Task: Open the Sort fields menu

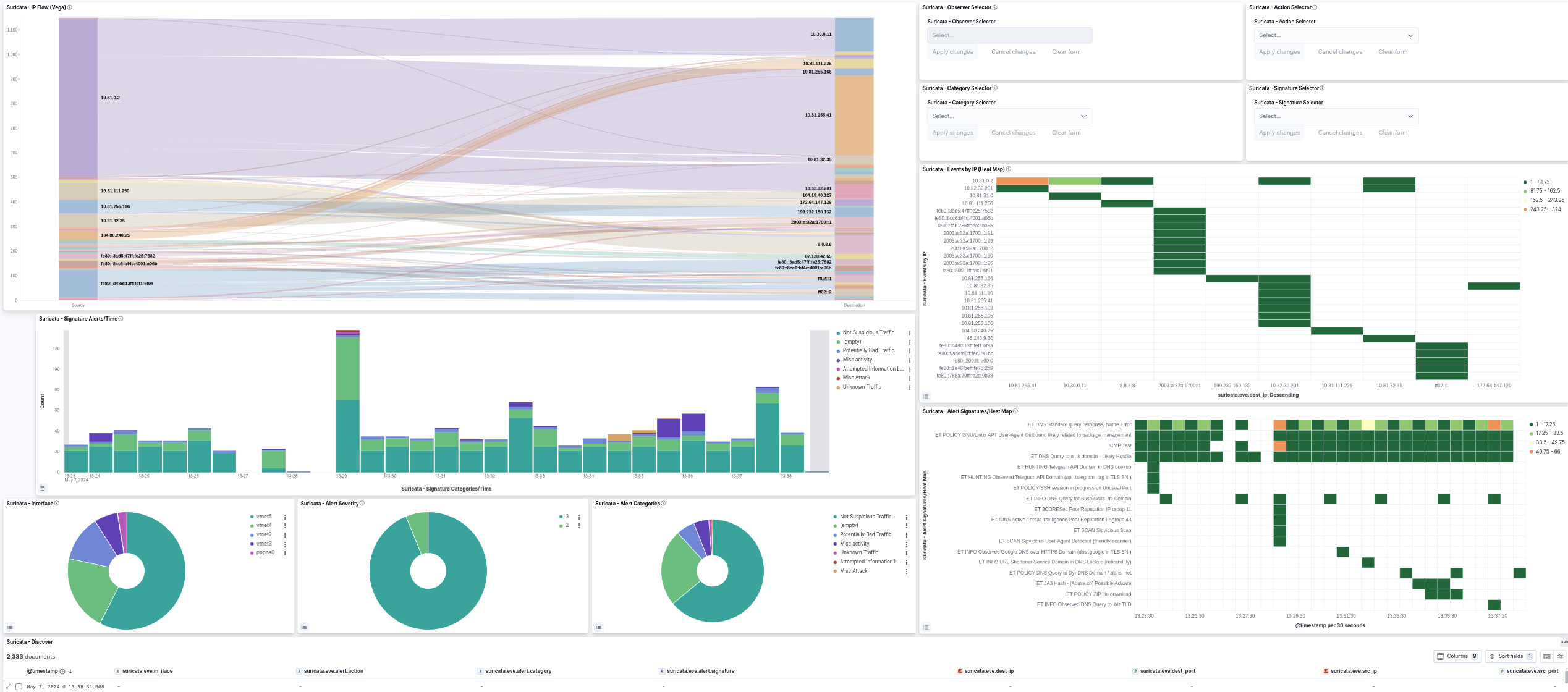Action: tap(1510, 656)
